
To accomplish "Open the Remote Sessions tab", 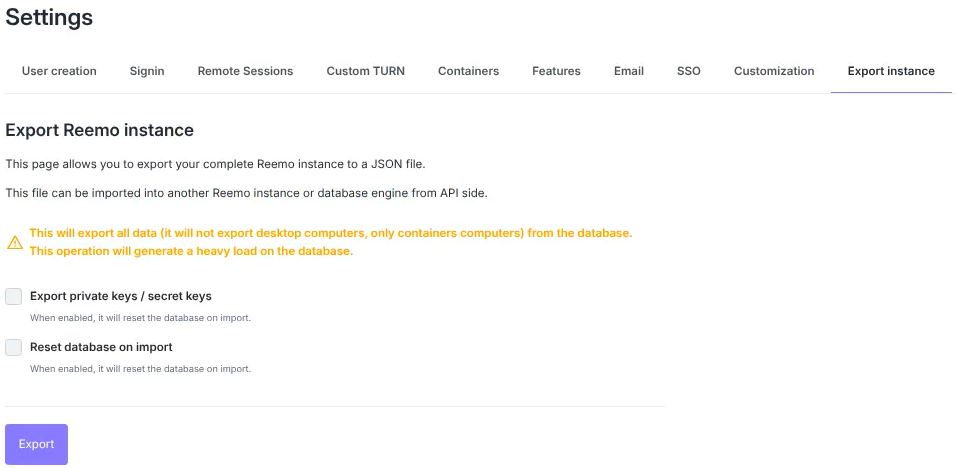I will coord(245,71).
